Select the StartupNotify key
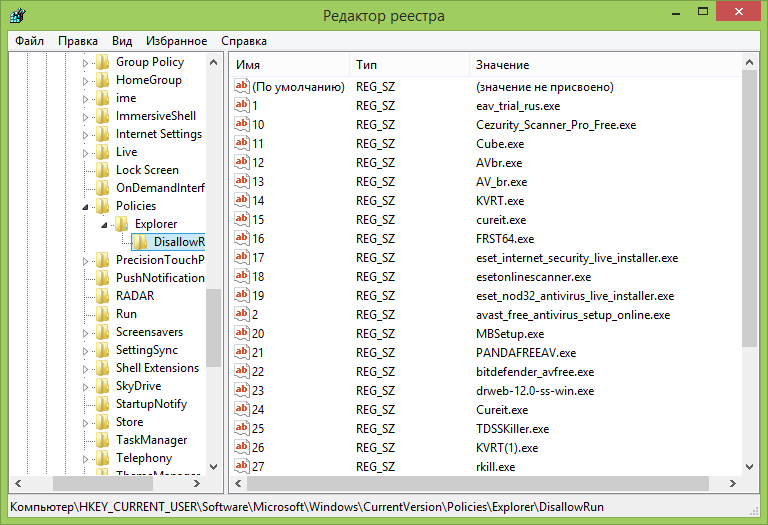 151,404
